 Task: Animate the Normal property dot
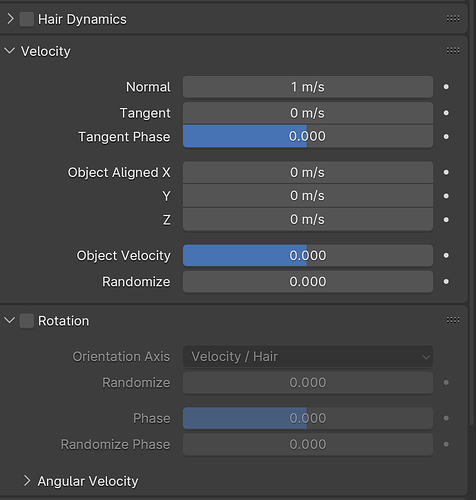point(446,87)
